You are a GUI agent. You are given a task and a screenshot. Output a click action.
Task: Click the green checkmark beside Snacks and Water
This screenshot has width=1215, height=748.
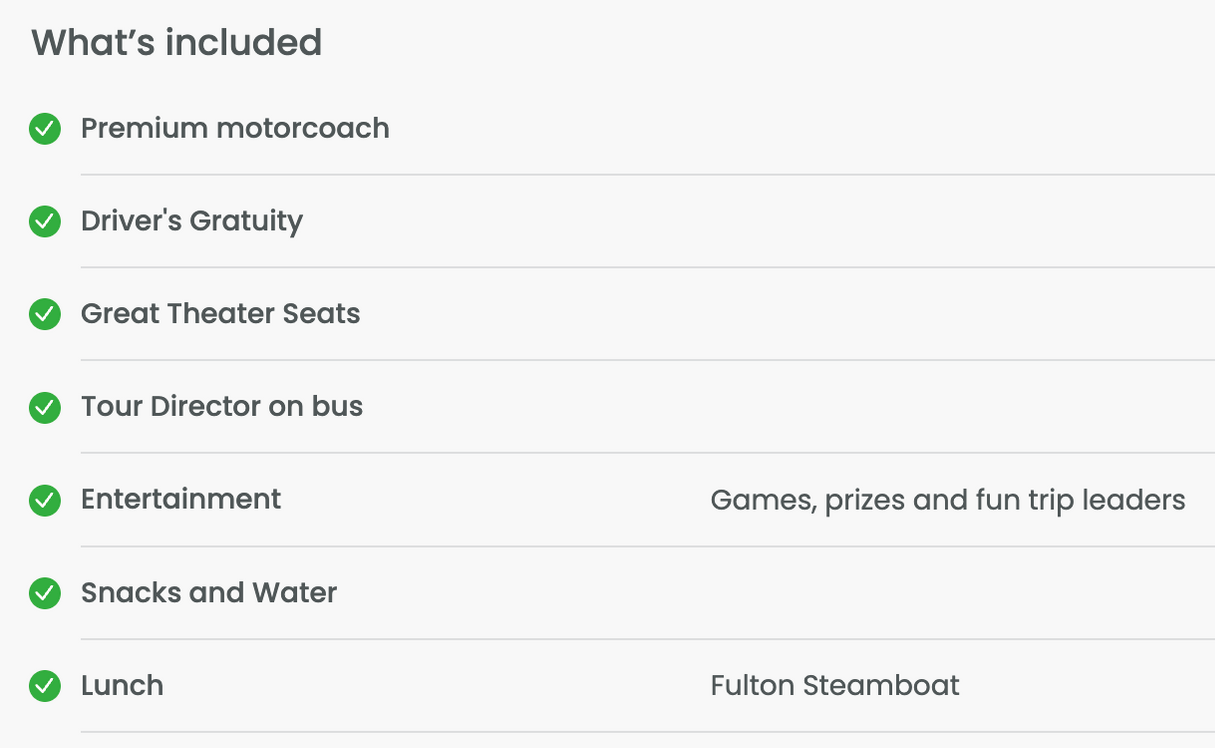45,593
